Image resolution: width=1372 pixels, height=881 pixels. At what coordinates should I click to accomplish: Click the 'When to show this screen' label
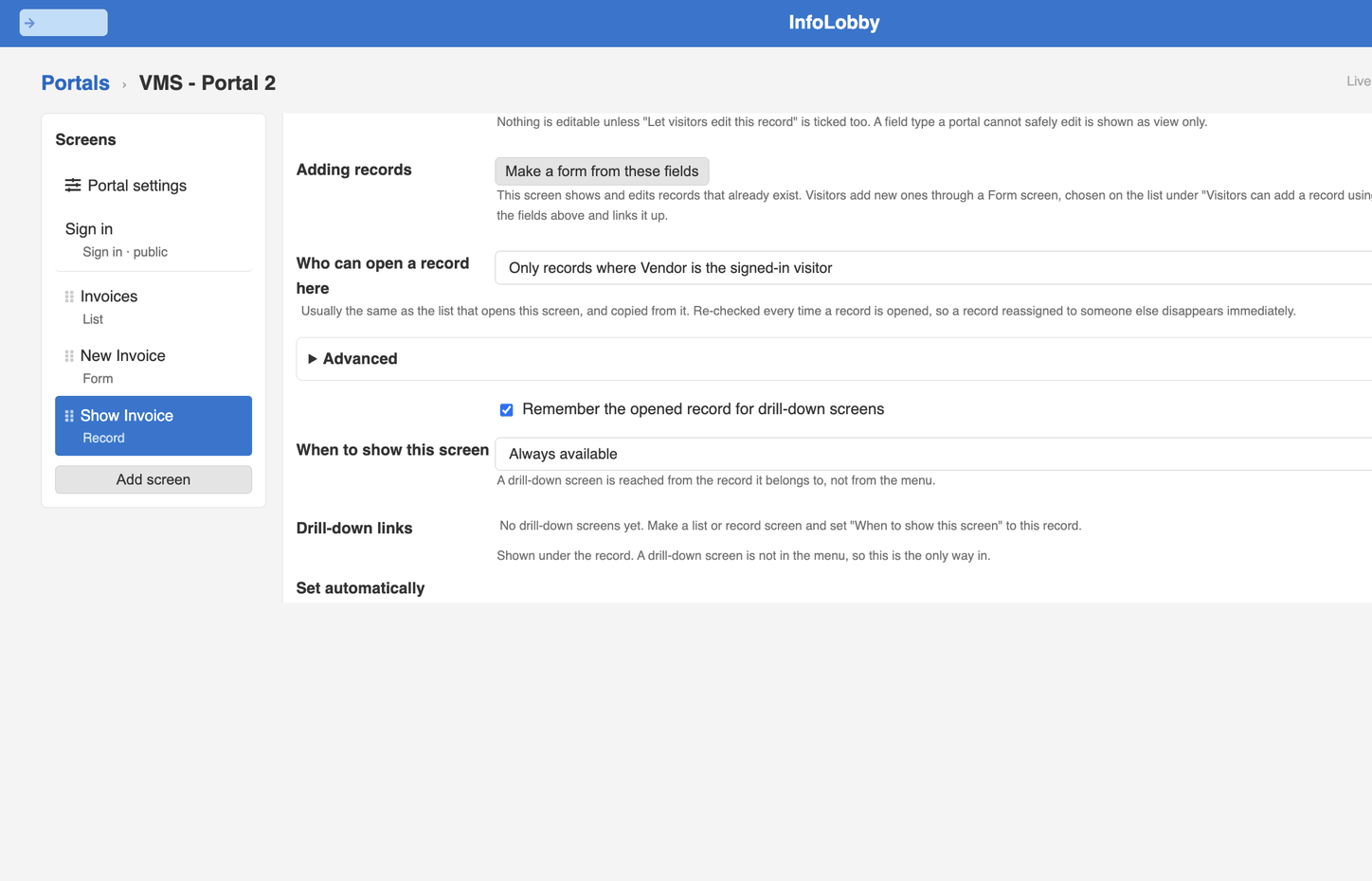392,450
